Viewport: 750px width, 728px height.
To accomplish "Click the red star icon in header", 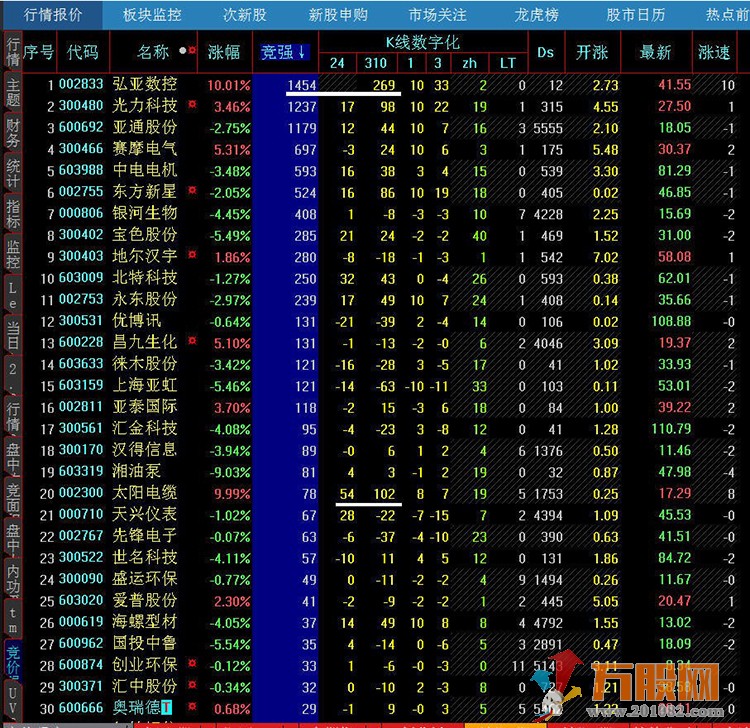I will 192,50.
